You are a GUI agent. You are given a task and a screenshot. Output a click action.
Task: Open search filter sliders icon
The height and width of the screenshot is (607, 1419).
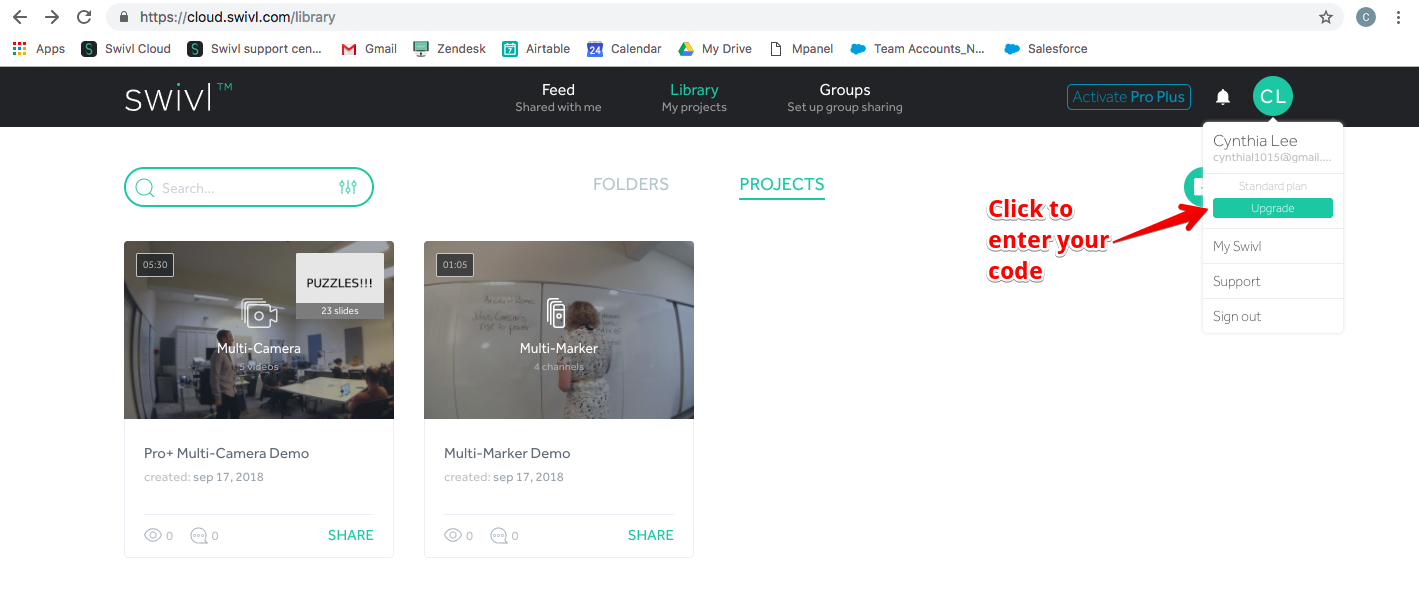click(348, 187)
